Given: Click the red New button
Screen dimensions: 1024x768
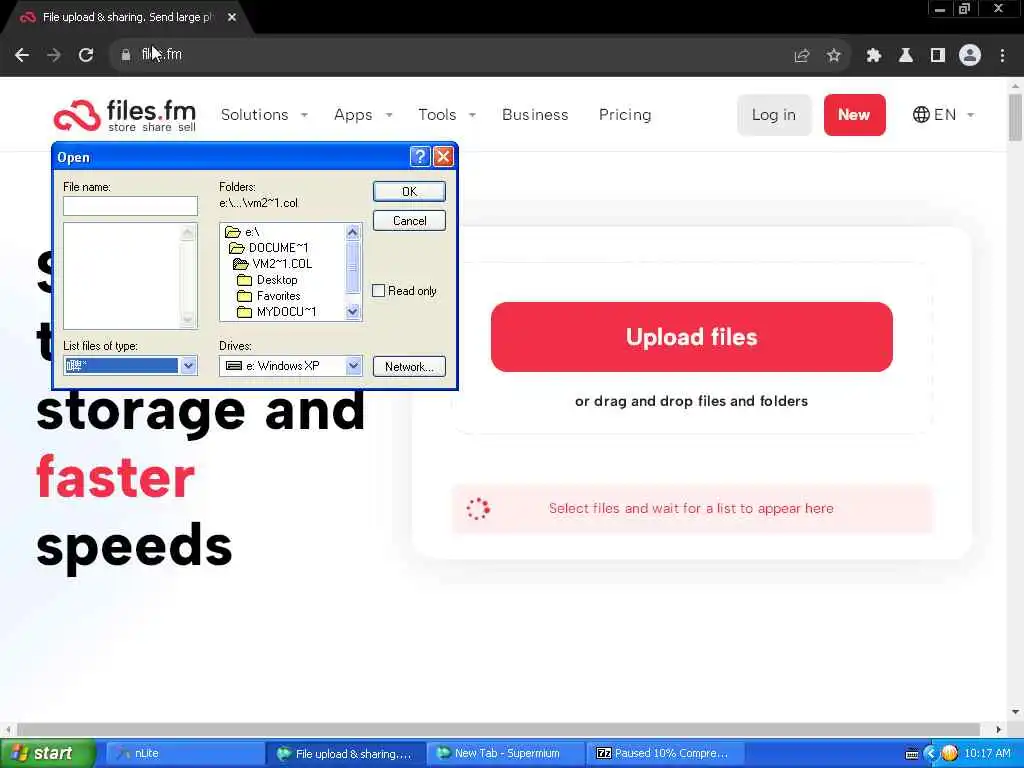Looking at the screenshot, I should (x=854, y=115).
